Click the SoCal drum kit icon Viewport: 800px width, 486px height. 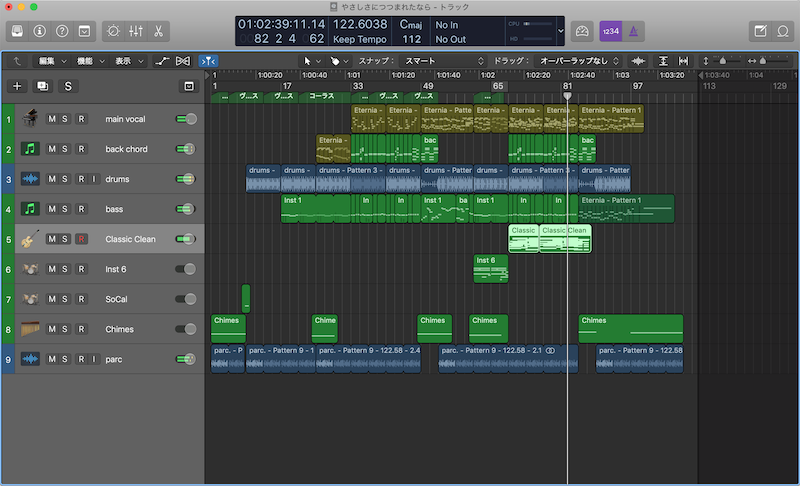point(30,299)
